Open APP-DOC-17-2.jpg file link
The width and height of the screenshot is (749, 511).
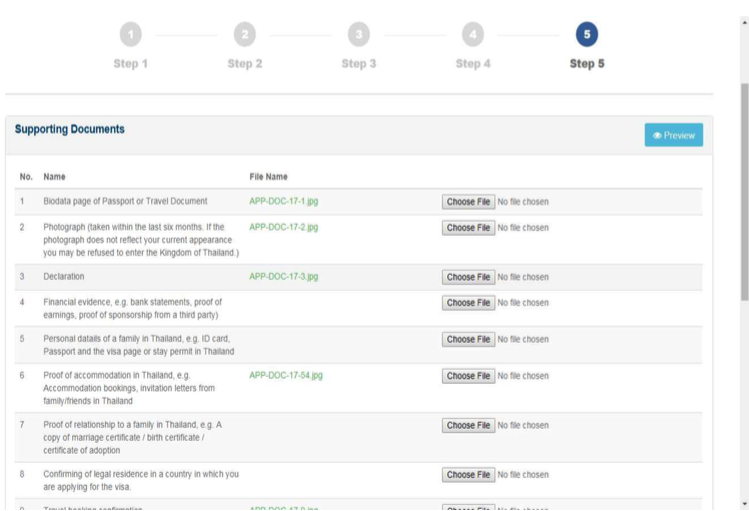click(x=283, y=227)
